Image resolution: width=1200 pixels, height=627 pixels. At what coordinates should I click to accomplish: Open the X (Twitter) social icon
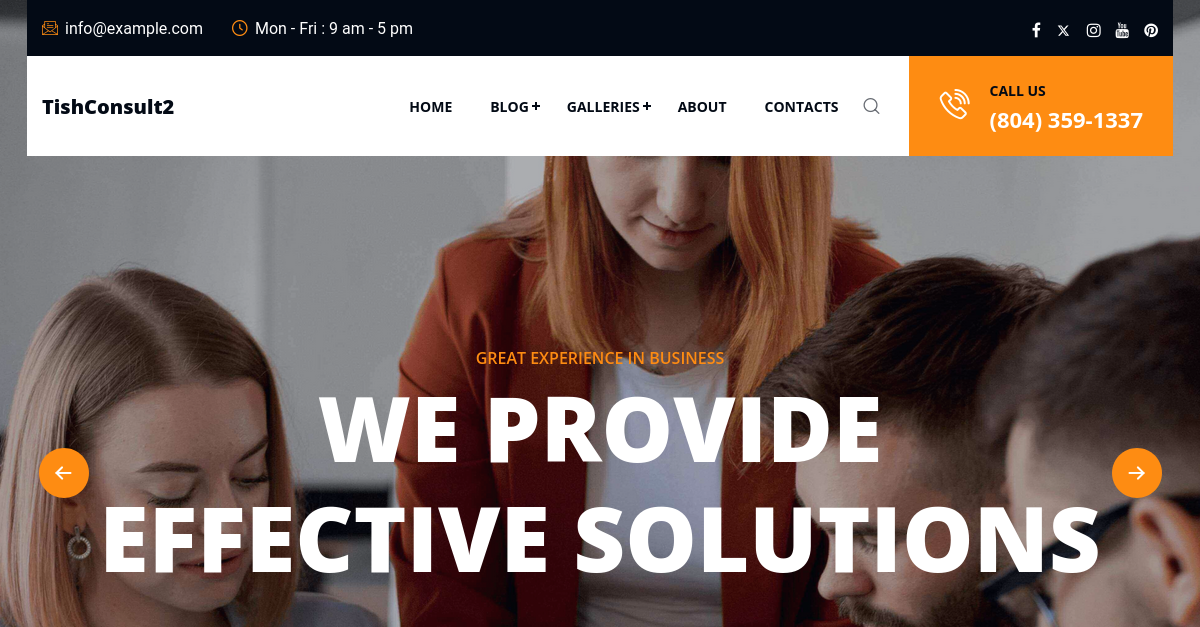(1063, 30)
